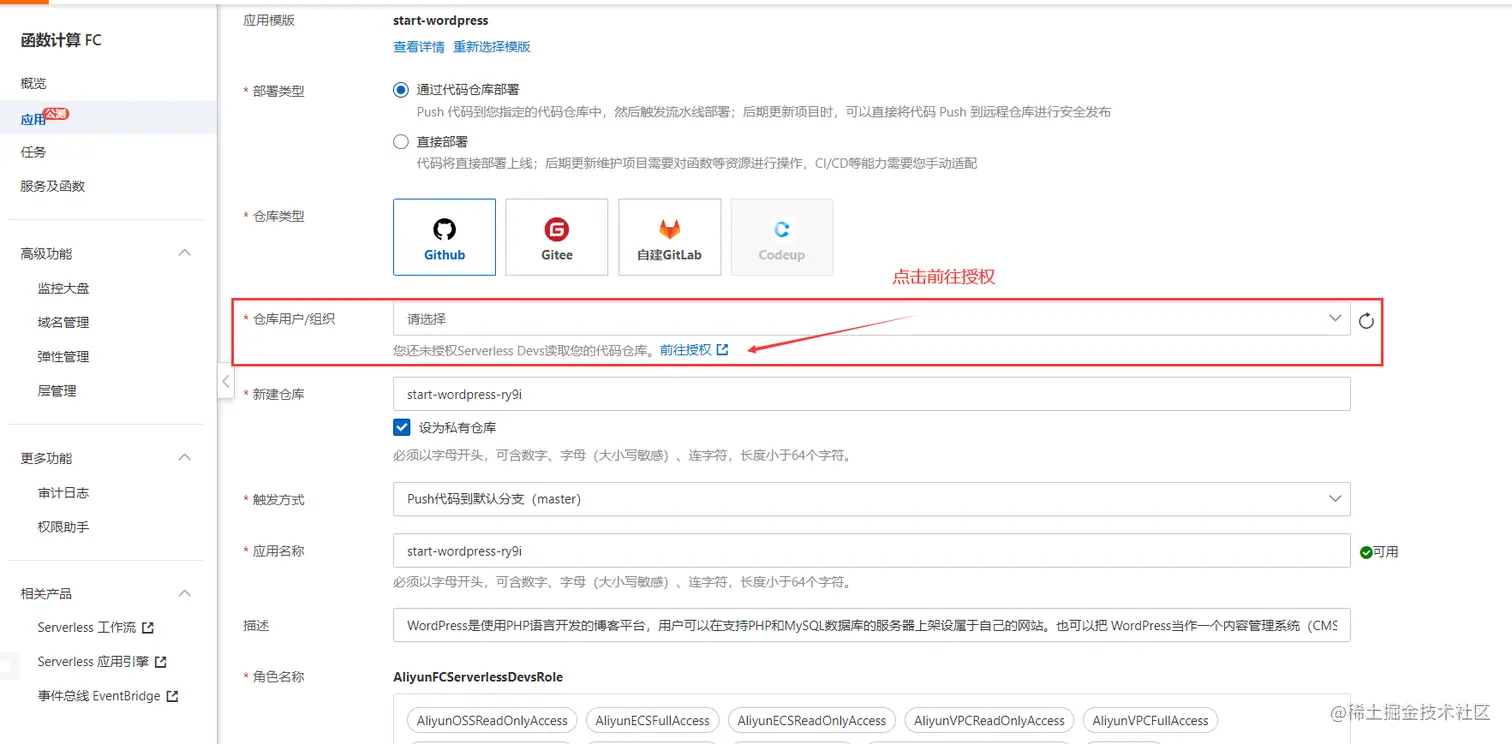Viewport: 1512px width, 744px height.
Task: Open 事件总线 EventBridge via external link icon
Action: coord(174,695)
